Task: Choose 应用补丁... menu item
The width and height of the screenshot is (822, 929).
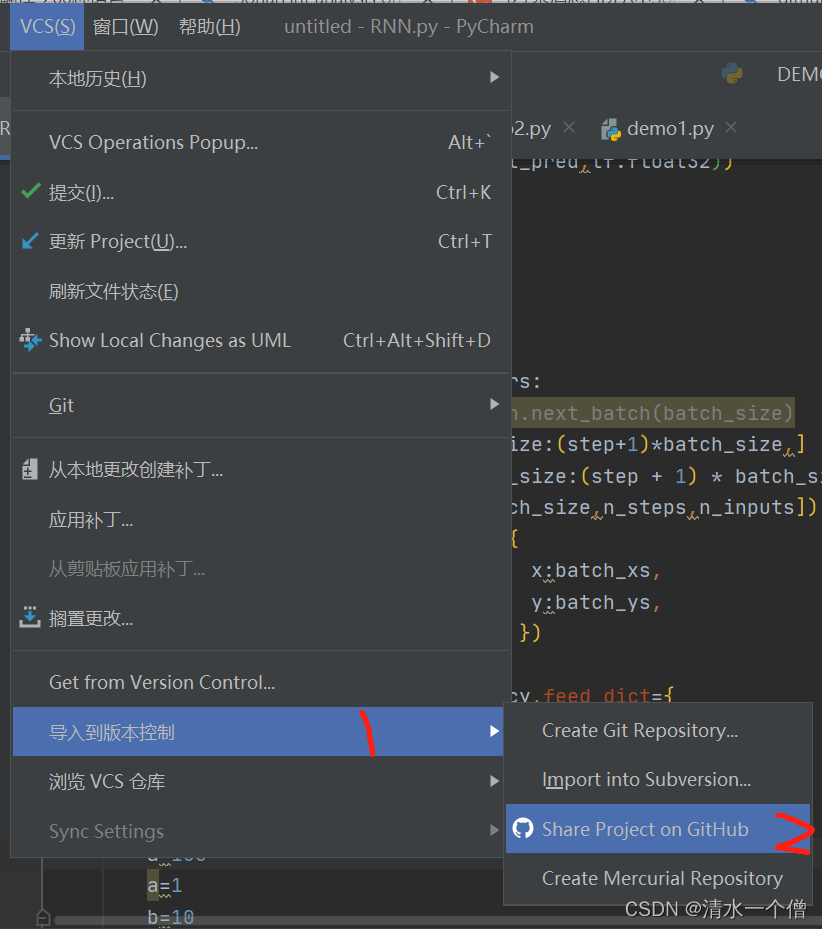Action: click(x=261, y=520)
